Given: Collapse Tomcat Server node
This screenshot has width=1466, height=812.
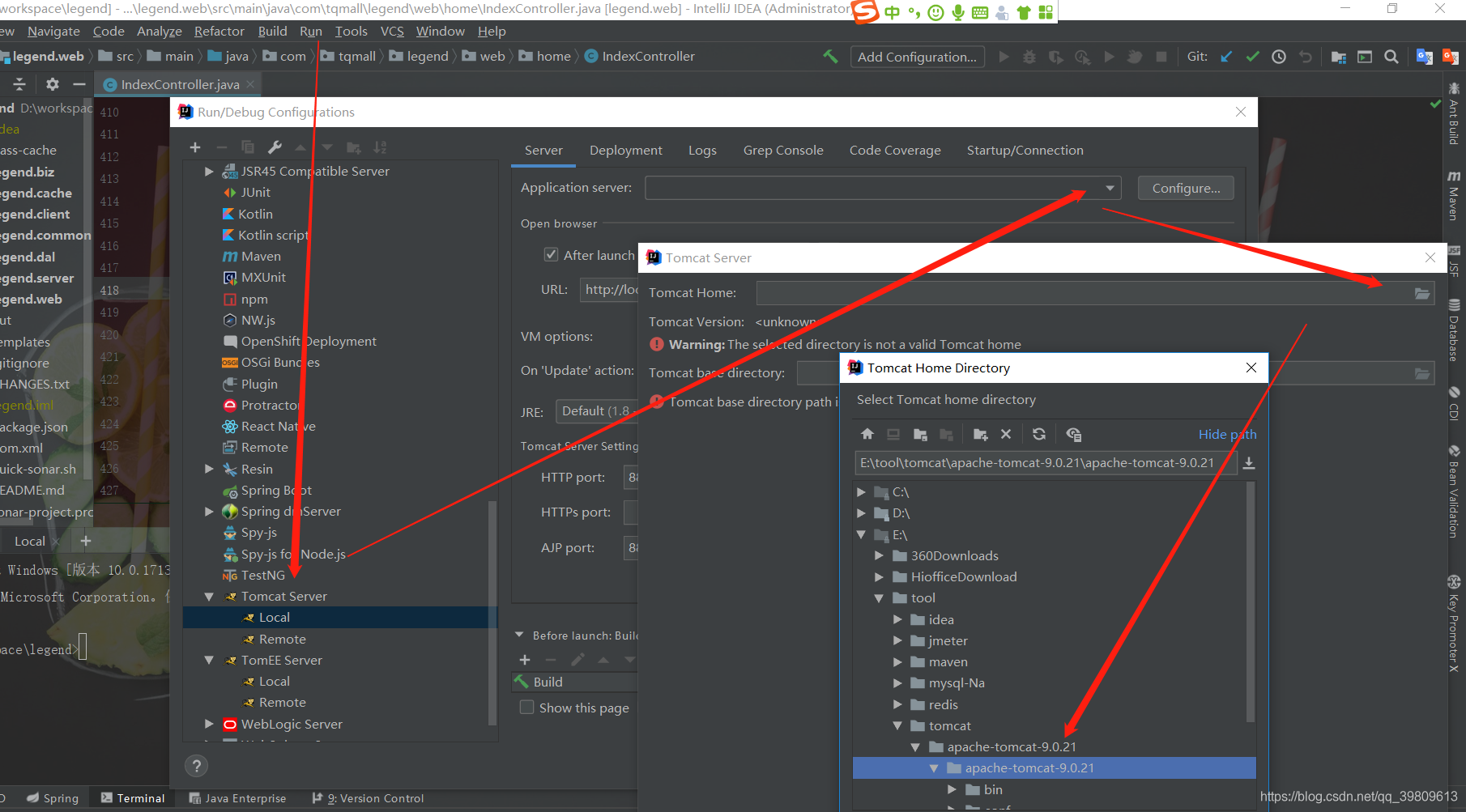Looking at the screenshot, I should [209, 597].
